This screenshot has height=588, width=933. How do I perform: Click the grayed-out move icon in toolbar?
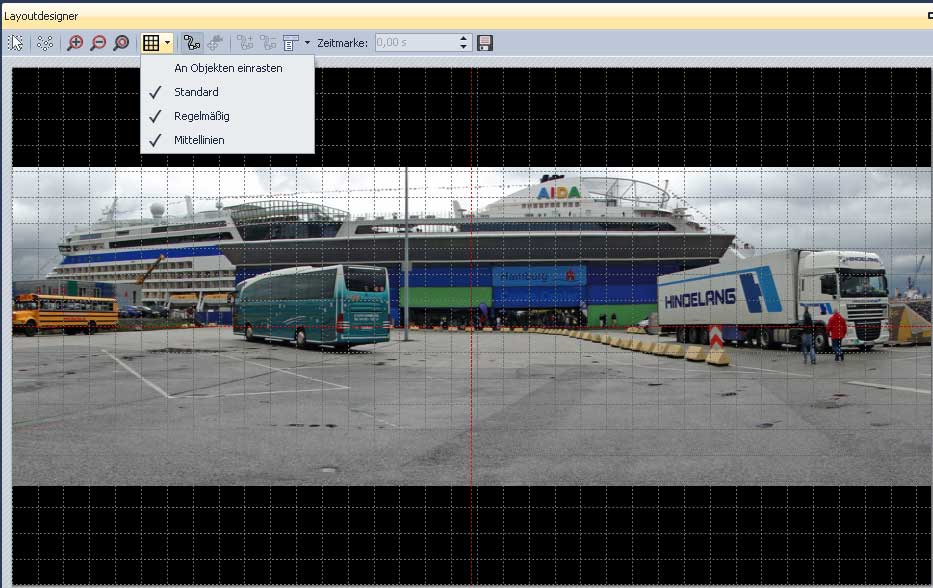click(x=215, y=43)
